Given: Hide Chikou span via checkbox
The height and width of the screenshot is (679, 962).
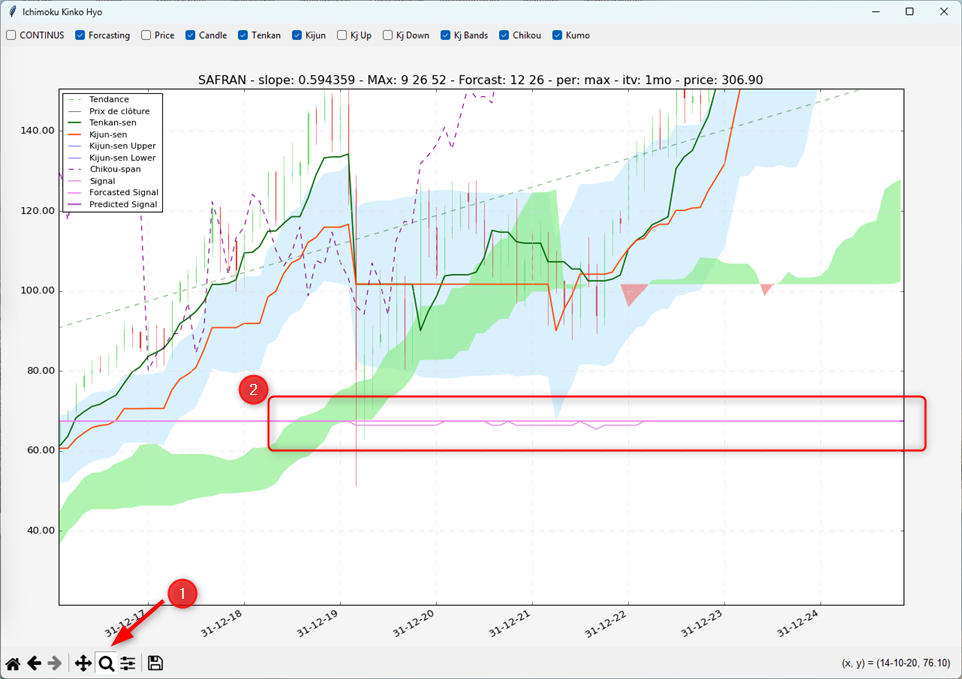Looking at the screenshot, I should [x=505, y=35].
